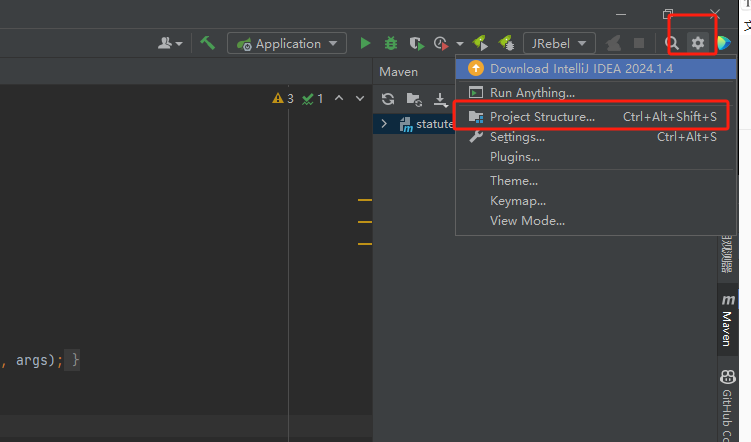
Task: Click the Build project hammer icon
Action: pos(208,43)
